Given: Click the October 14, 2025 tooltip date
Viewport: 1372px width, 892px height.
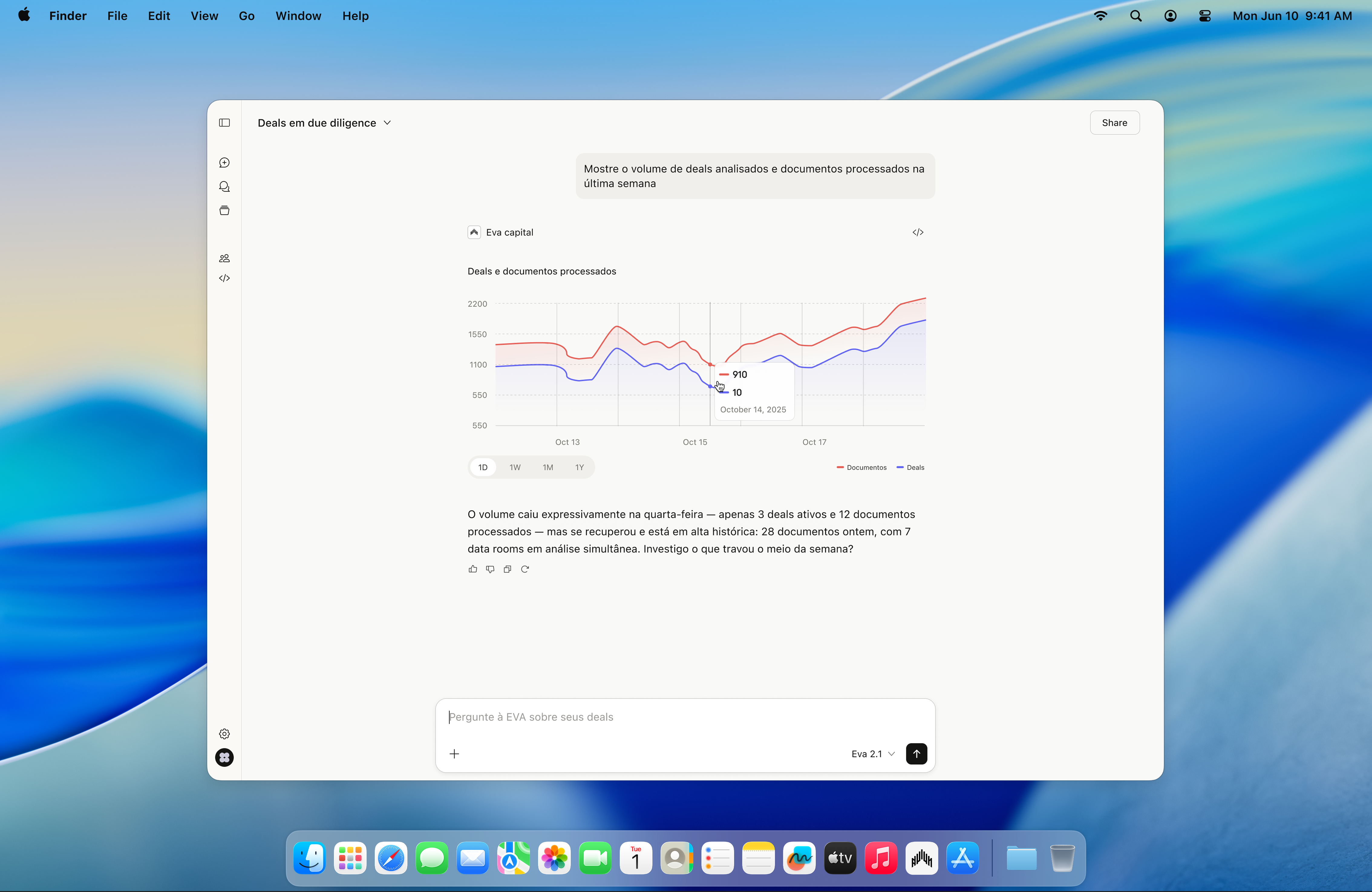Looking at the screenshot, I should (753, 410).
